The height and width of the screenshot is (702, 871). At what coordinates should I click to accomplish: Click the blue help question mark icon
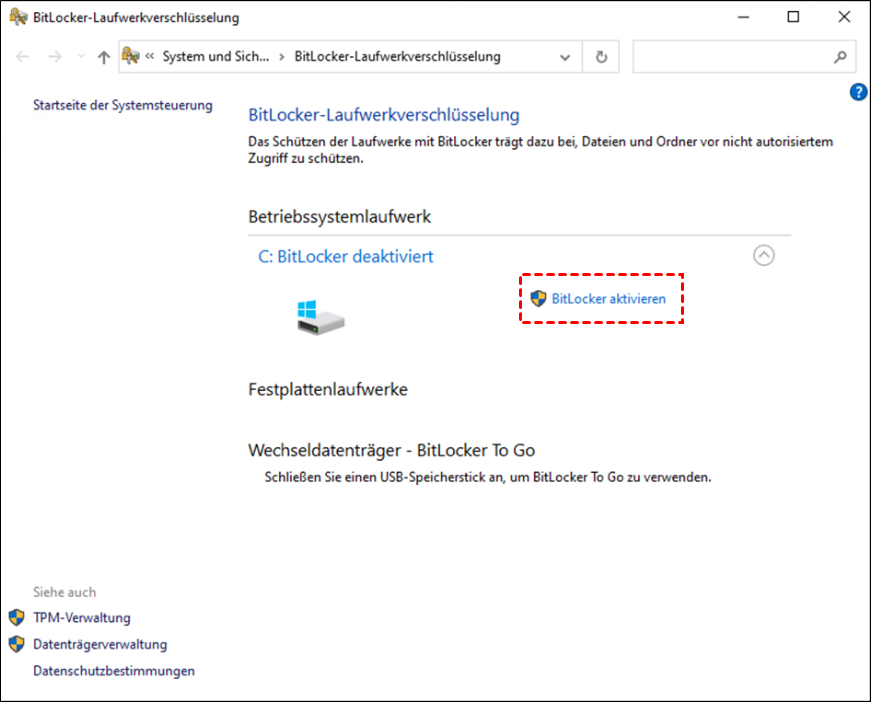(858, 92)
